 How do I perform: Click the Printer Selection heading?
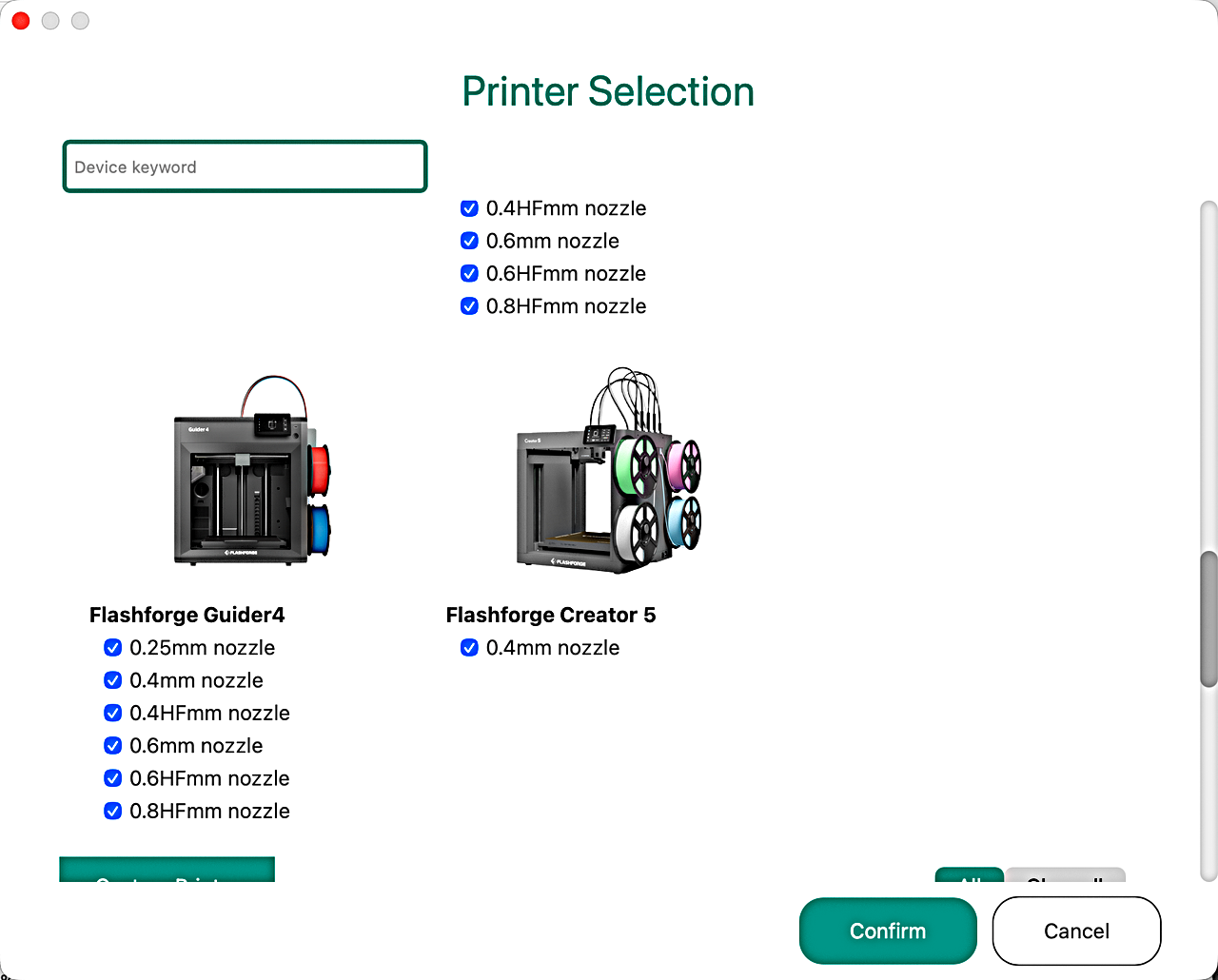pyautogui.click(x=608, y=91)
